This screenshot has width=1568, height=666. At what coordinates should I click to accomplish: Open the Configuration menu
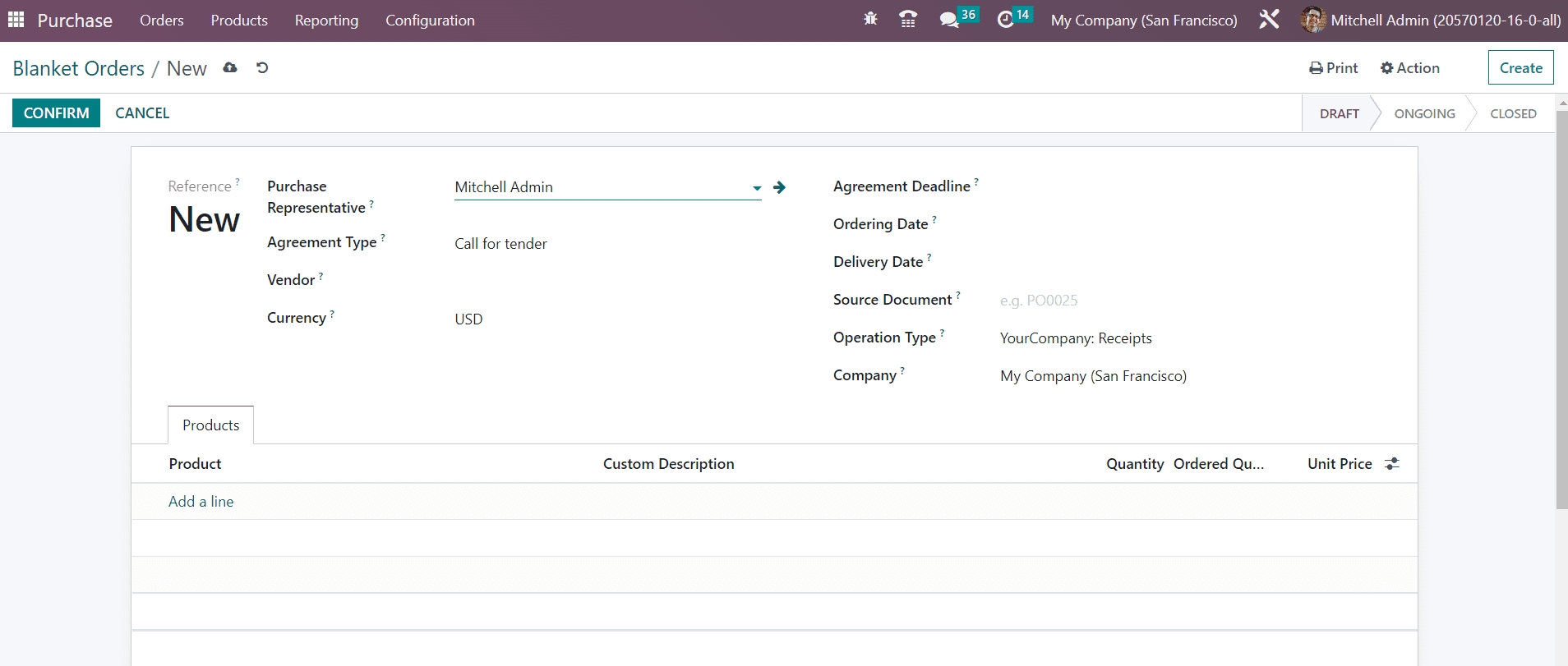click(430, 21)
